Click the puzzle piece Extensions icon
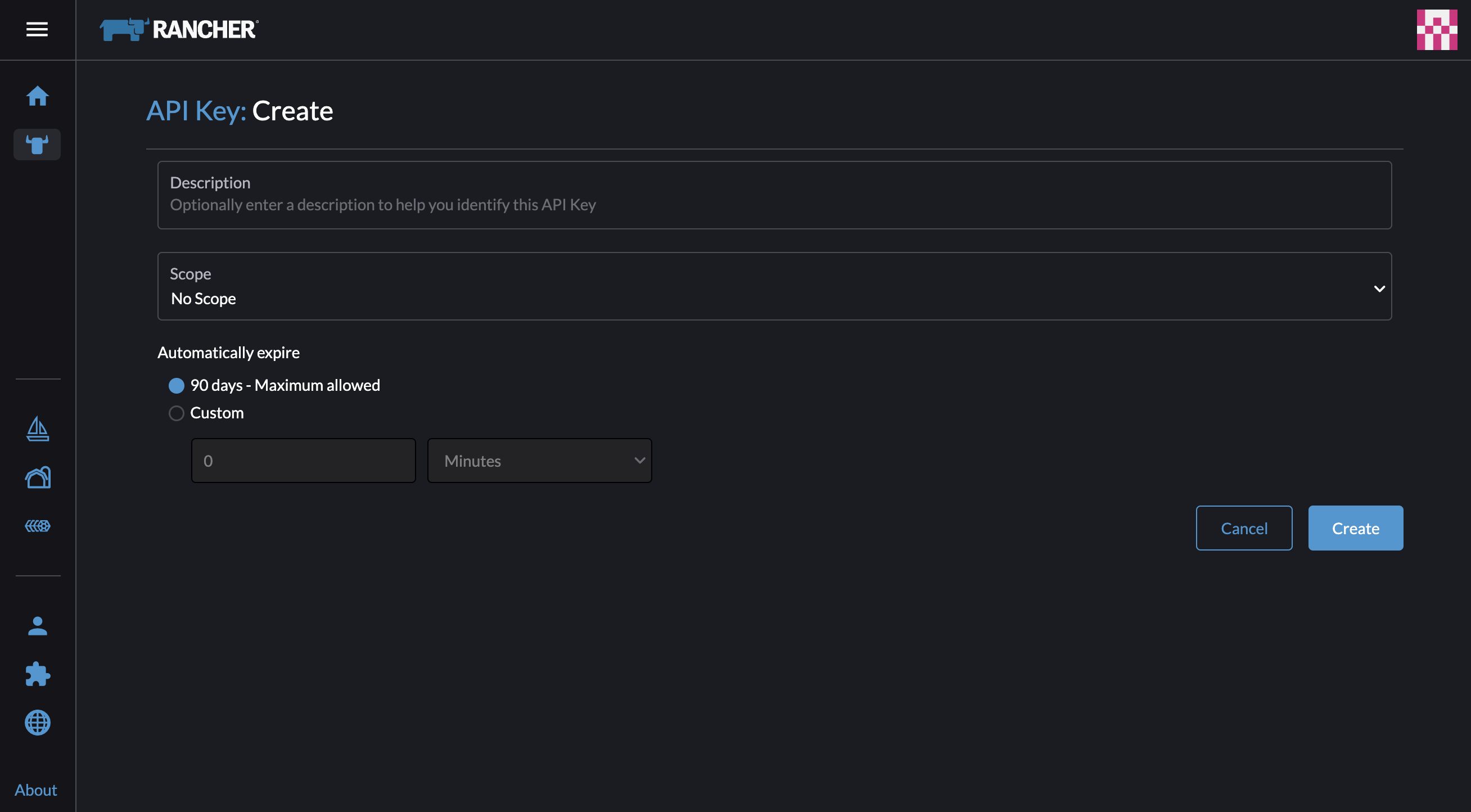The height and width of the screenshot is (812, 1471). click(37, 674)
